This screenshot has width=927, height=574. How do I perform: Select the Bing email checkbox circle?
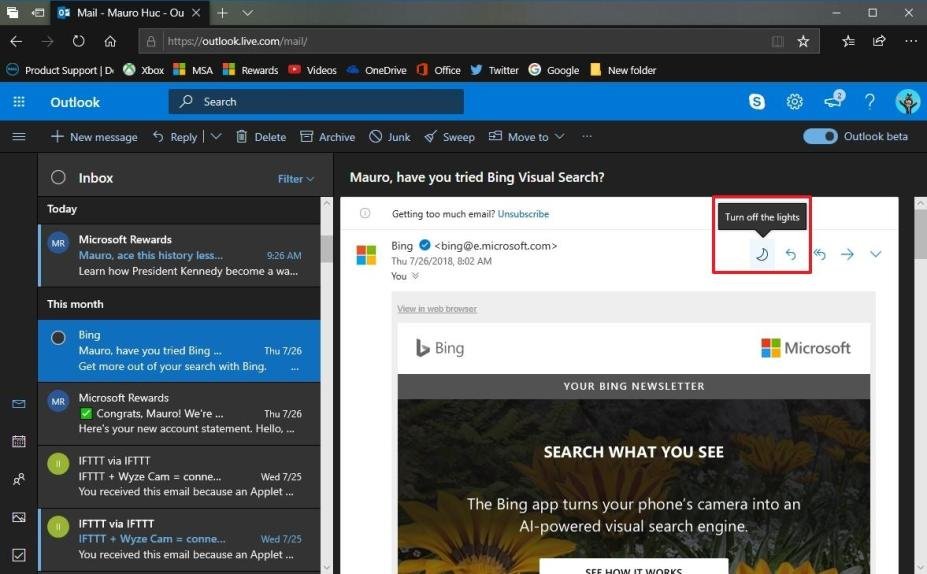coord(58,338)
